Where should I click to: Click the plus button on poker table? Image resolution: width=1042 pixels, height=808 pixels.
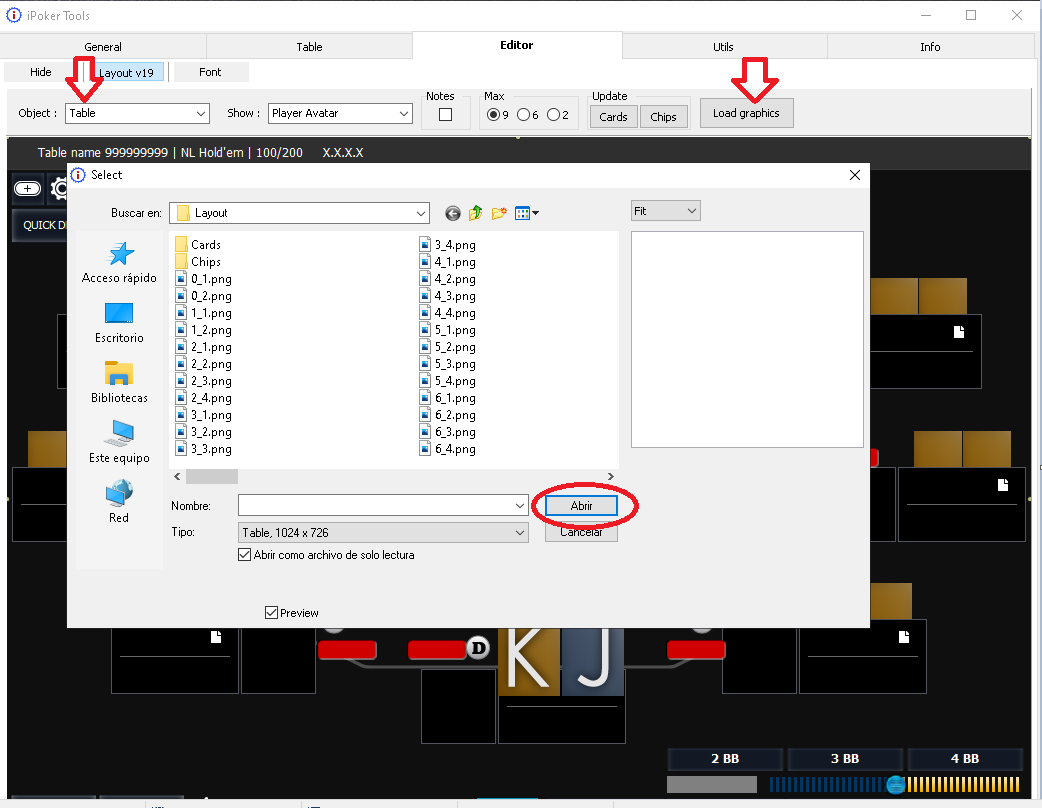[x=27, y=189]
